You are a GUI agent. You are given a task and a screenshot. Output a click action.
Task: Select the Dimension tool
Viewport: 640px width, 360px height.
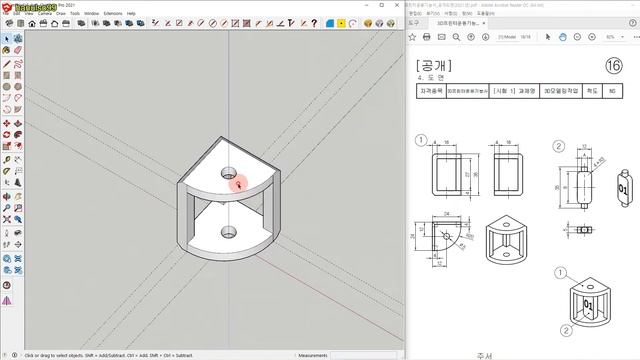pyautogui.click(x=18, y=160)
